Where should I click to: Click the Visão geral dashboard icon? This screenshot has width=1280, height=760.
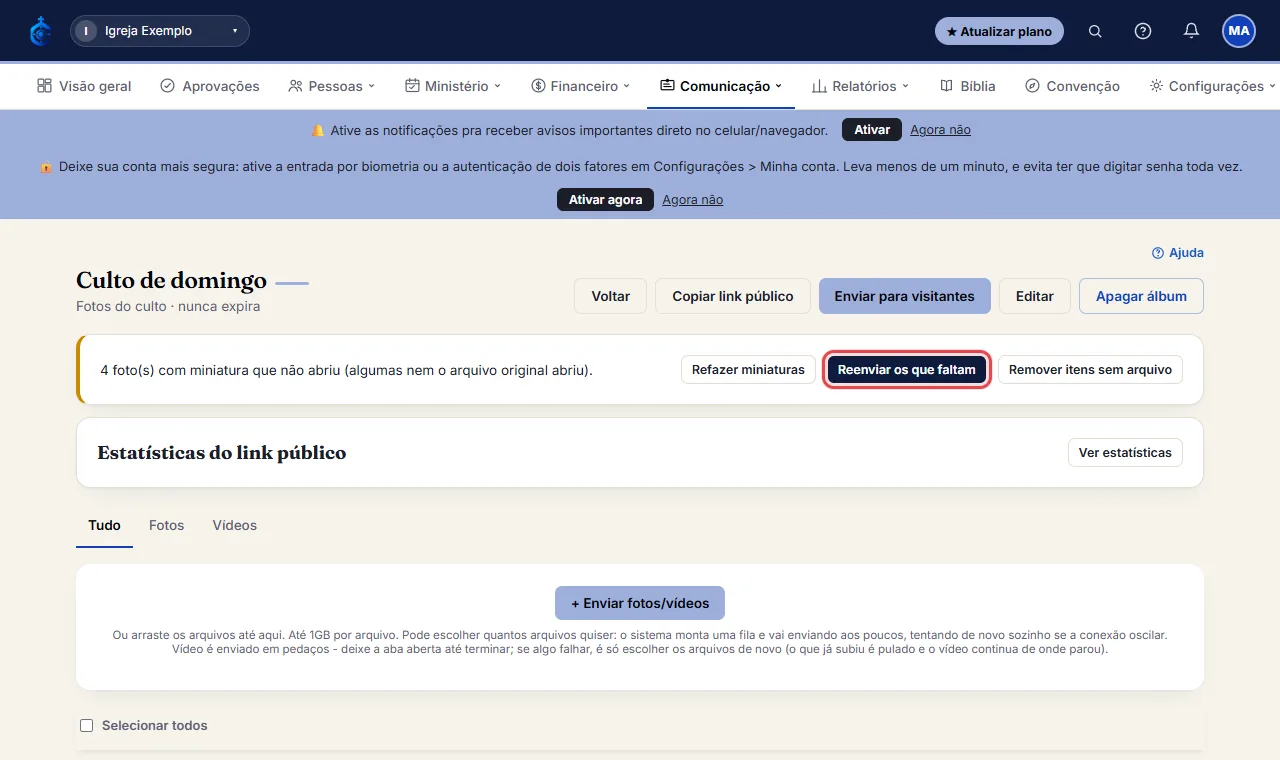[44, 86]
